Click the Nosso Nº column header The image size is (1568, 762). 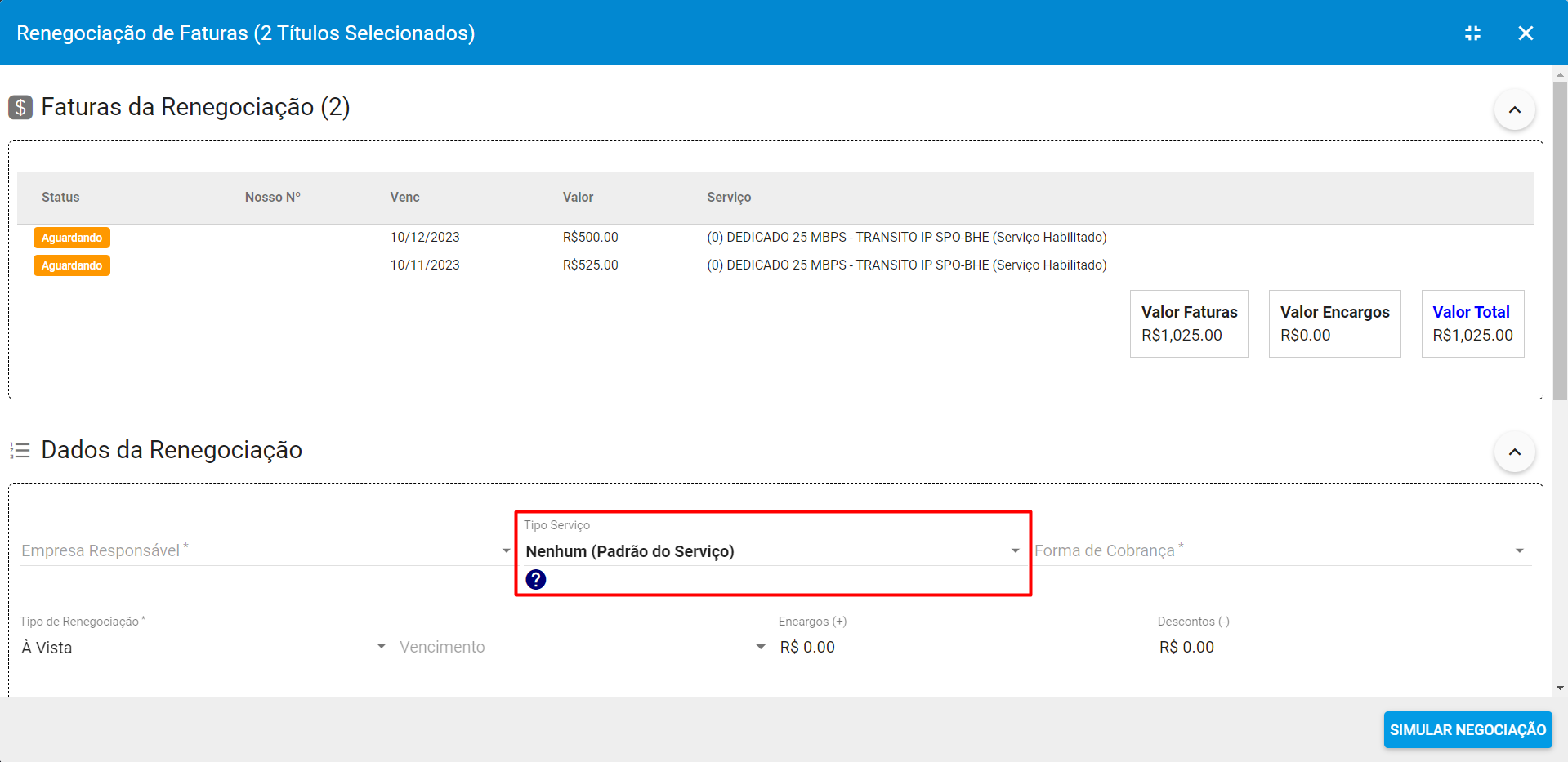[273, 198]
